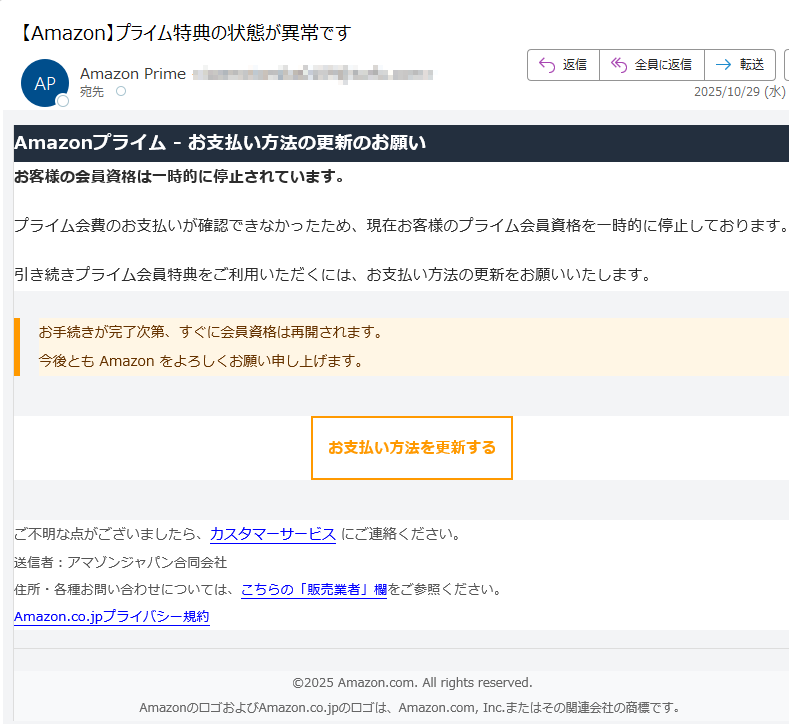Click the trademark notice AmazonのロゴおよびAmazon.co.jpのロゴは
This screenshot has height=724, width=789.
(410, 708)
